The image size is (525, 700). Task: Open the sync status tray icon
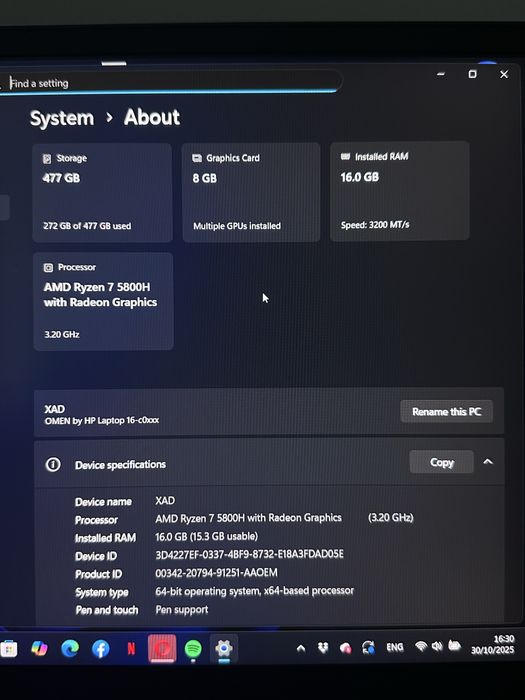(368, 647)
